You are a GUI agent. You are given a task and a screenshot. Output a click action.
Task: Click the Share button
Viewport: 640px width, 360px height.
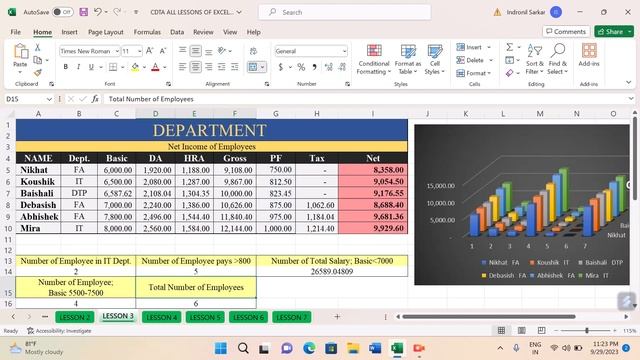(x=614, y=31)
